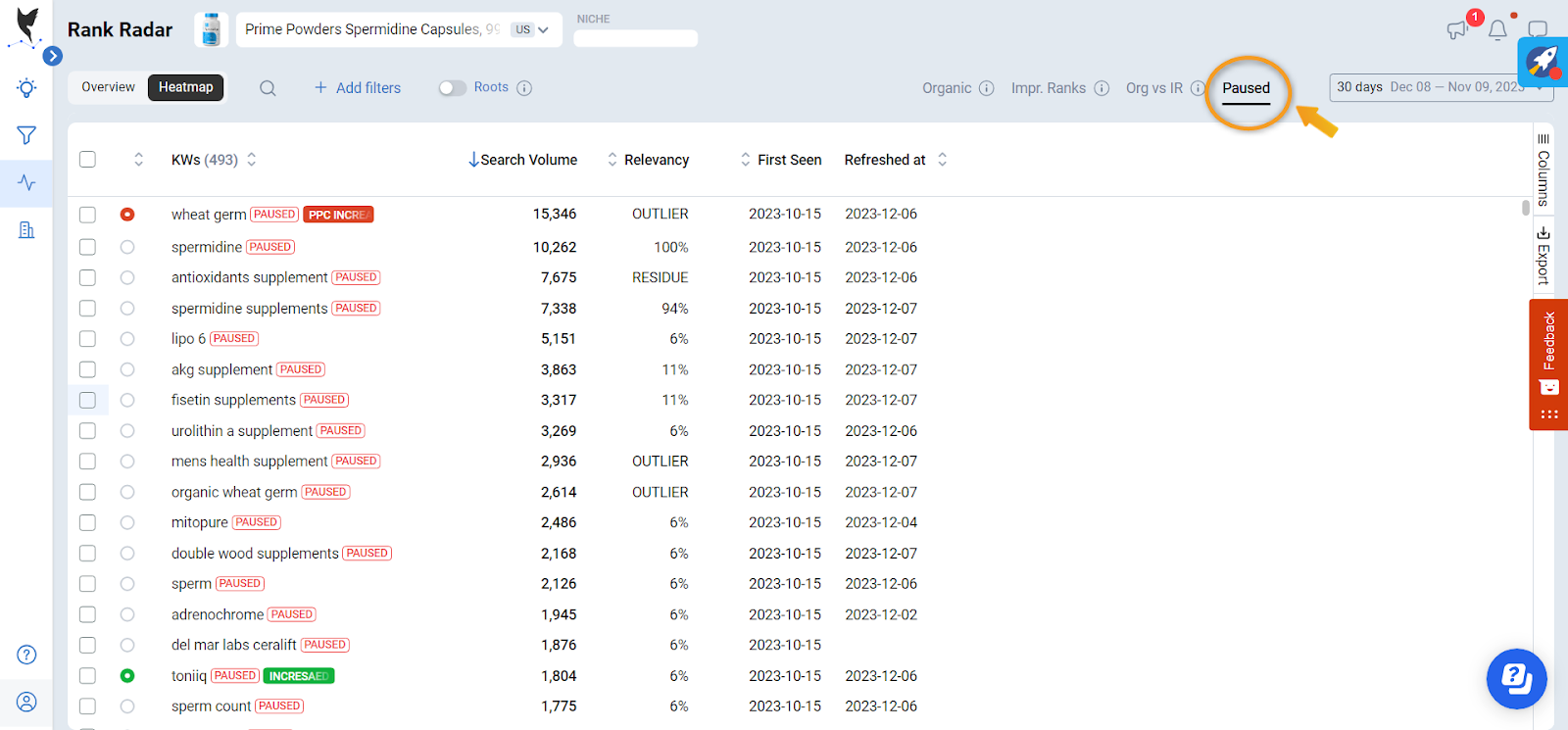Toggle the Roots switch
Image resolution: width=1568 pixels, height=730 pixels.
pos(452,88)
